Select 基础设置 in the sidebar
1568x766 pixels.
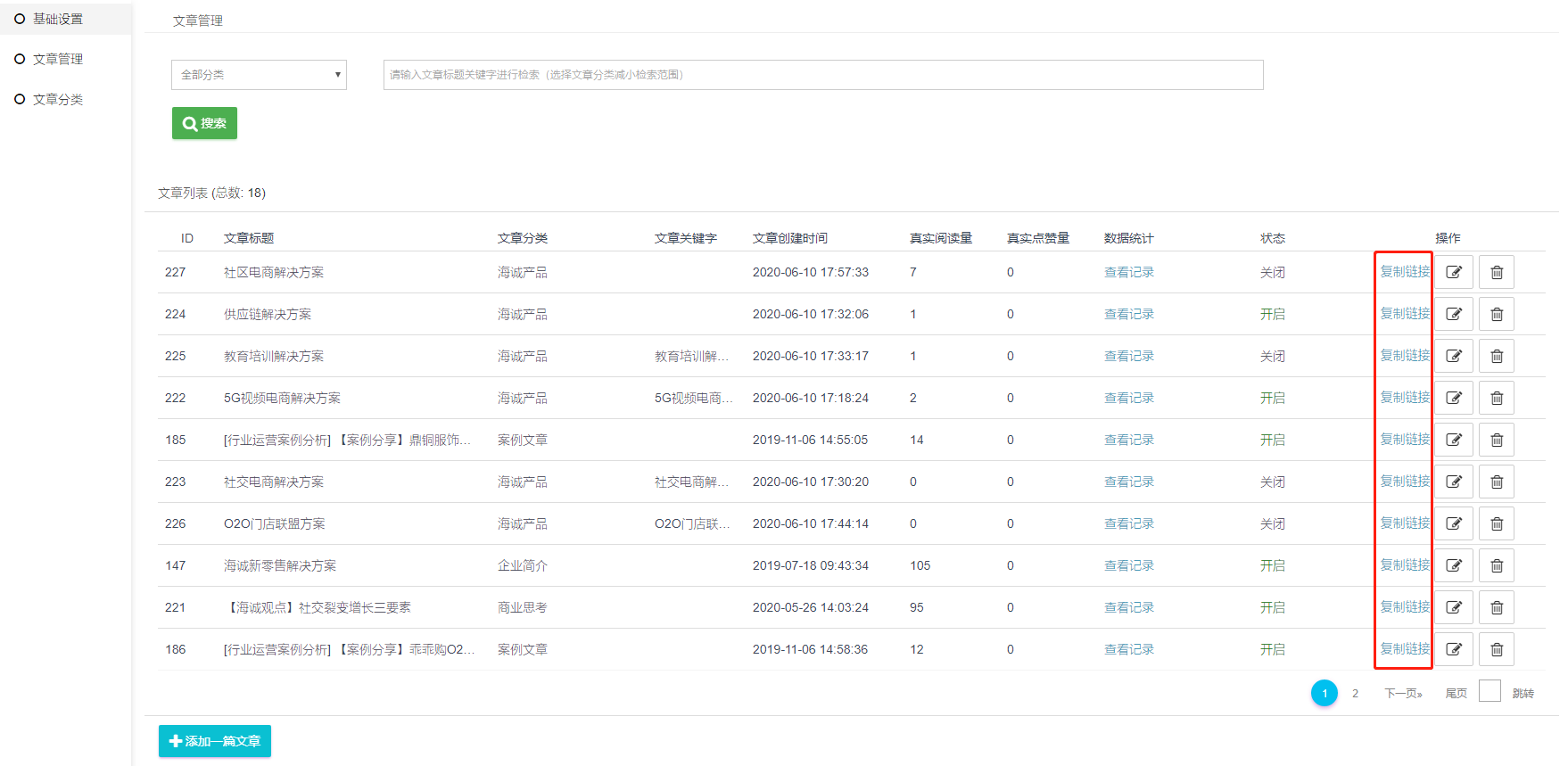[57, 19]
